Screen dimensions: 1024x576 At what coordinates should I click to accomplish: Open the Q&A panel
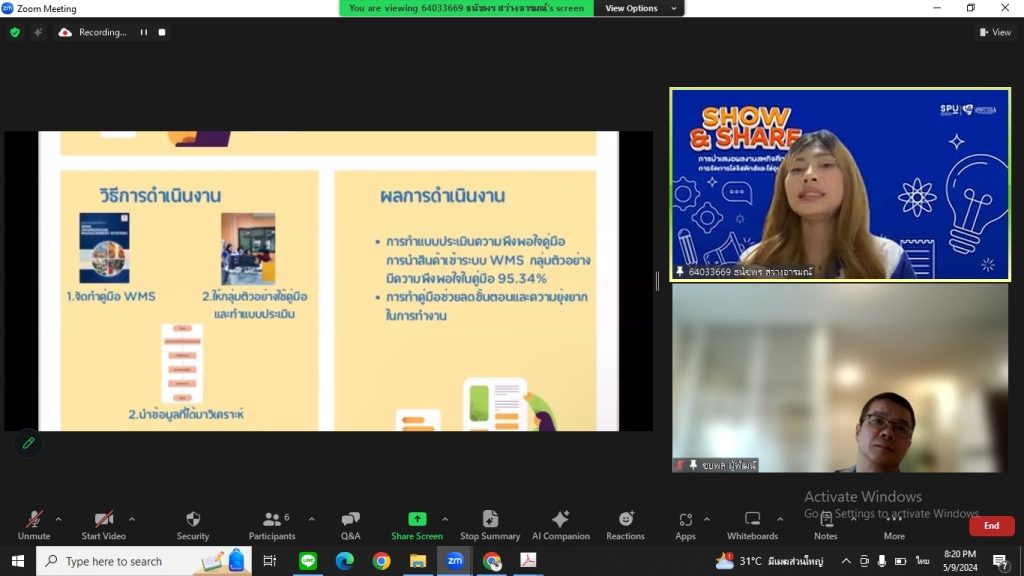(x=351, y=525)
